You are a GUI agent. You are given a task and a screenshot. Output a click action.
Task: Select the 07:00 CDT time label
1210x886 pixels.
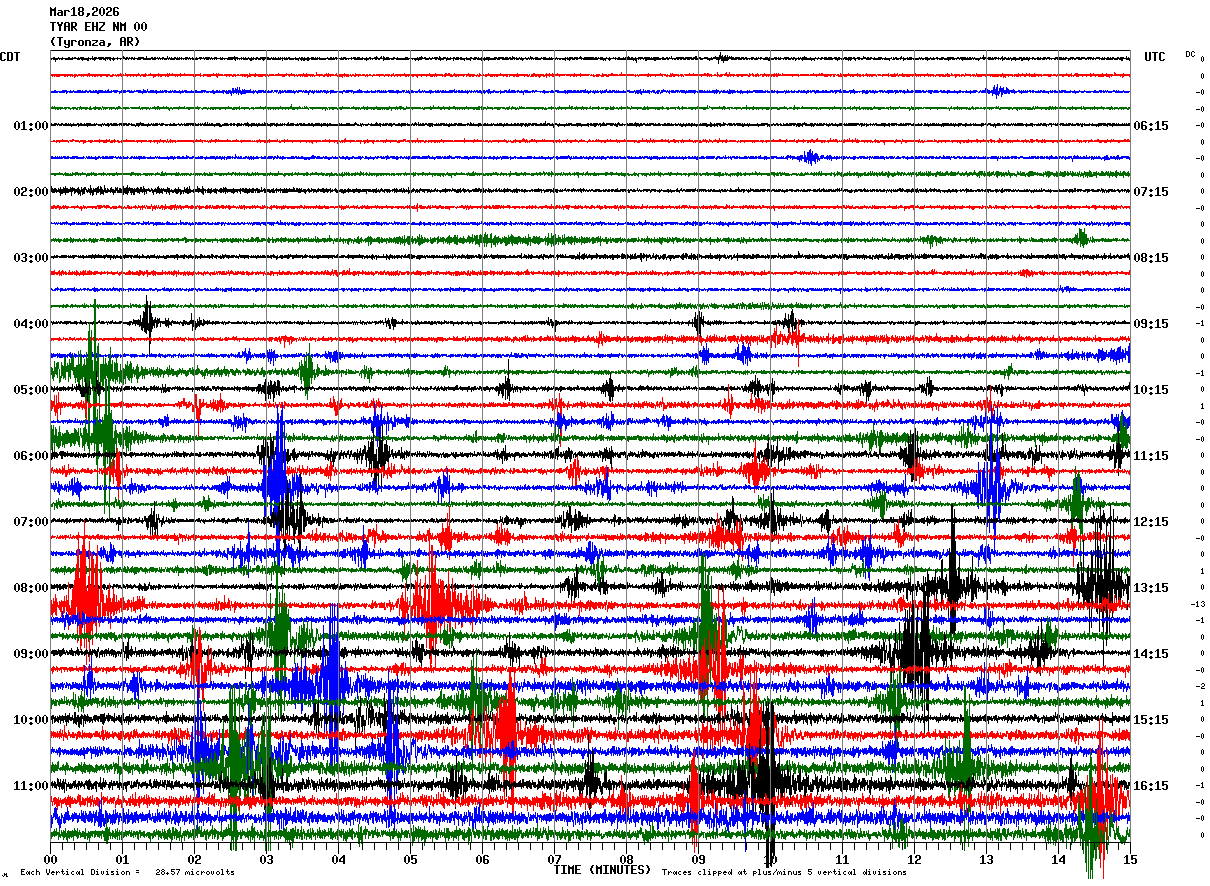coord(31,522)
